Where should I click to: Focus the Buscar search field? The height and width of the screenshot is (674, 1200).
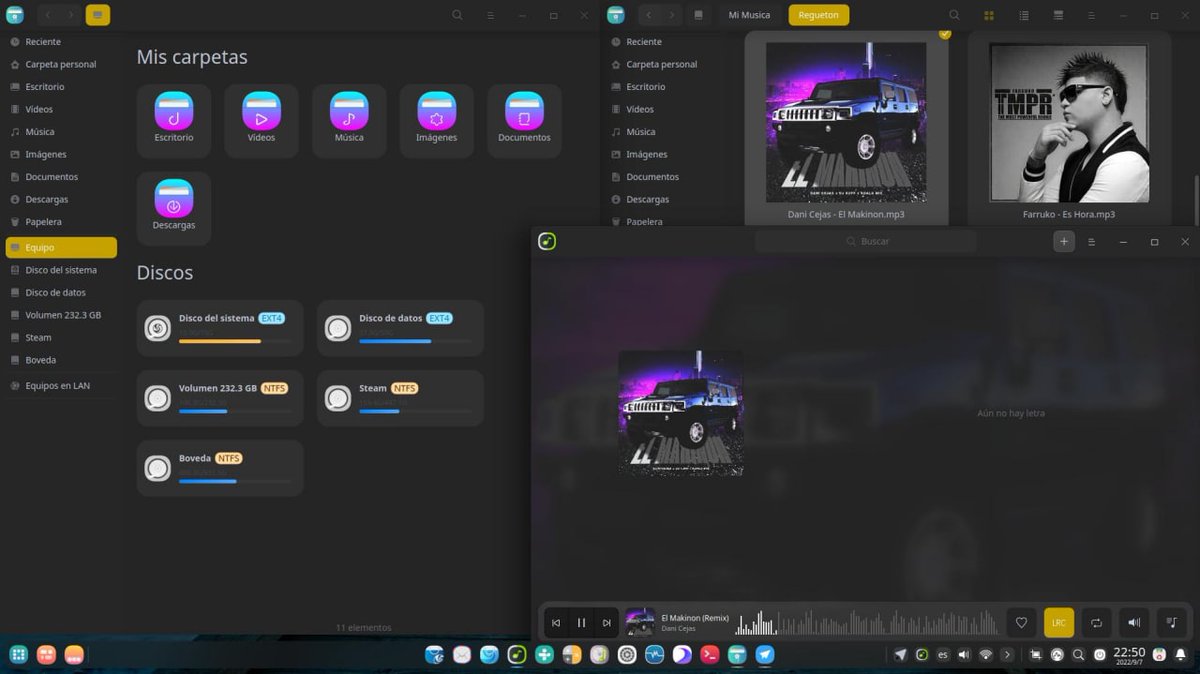tap(866, 241)
